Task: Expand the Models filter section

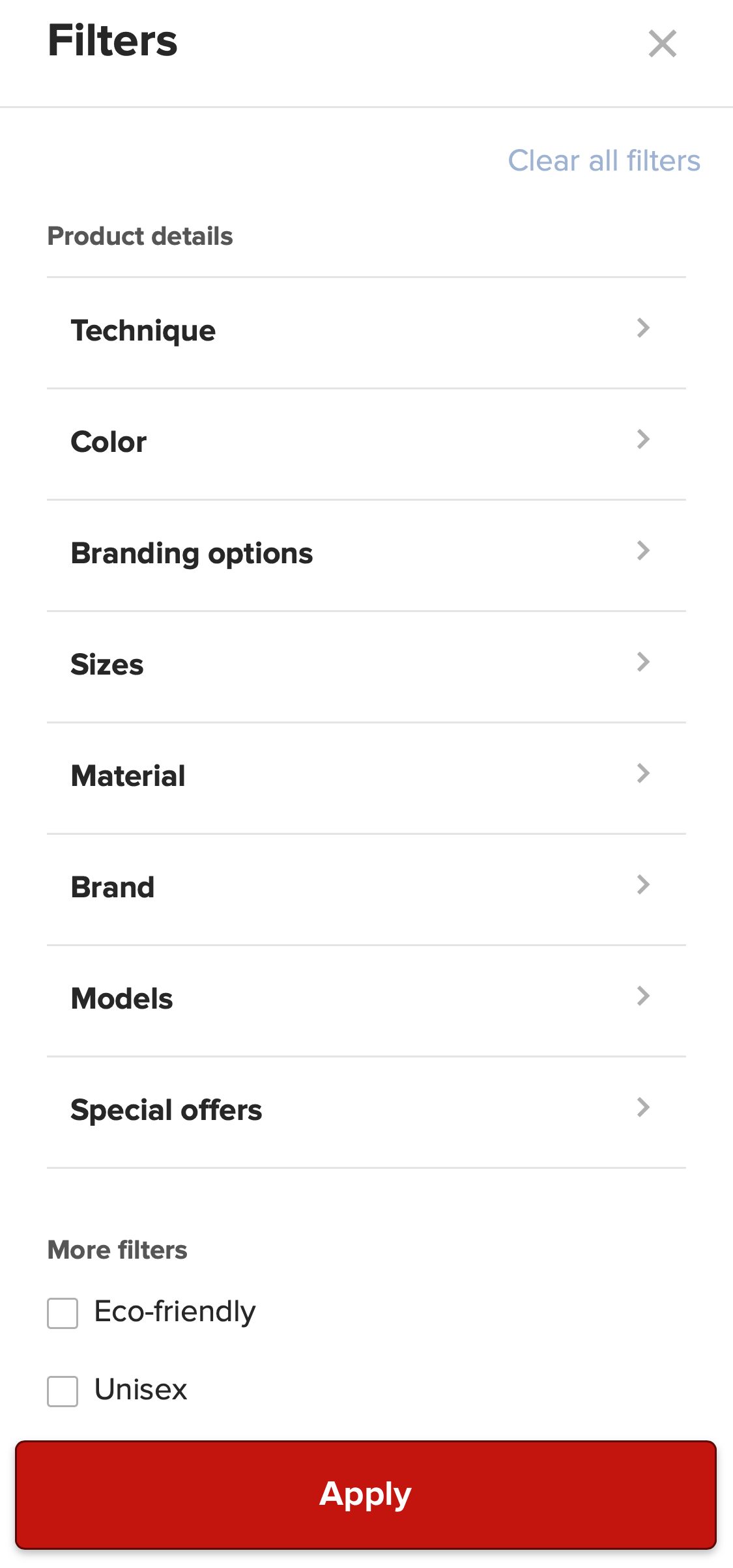Action: 366,998
